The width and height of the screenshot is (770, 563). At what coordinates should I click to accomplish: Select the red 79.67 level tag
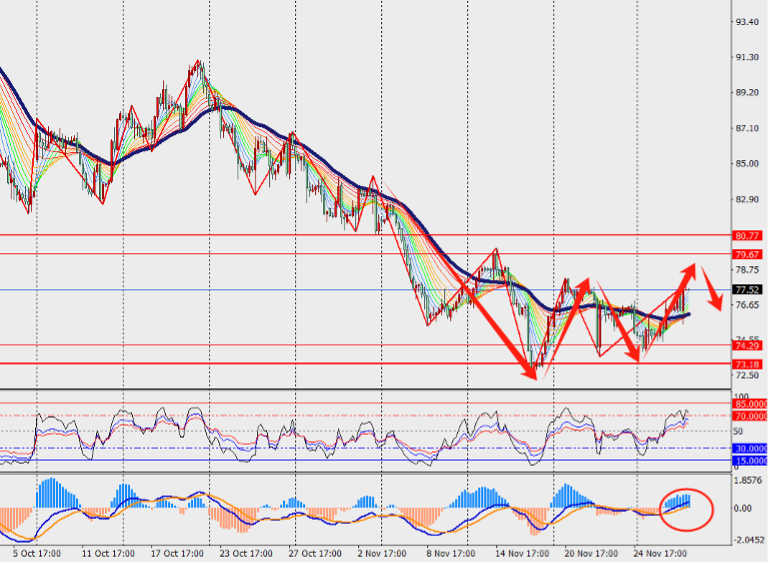coord(747,254)
